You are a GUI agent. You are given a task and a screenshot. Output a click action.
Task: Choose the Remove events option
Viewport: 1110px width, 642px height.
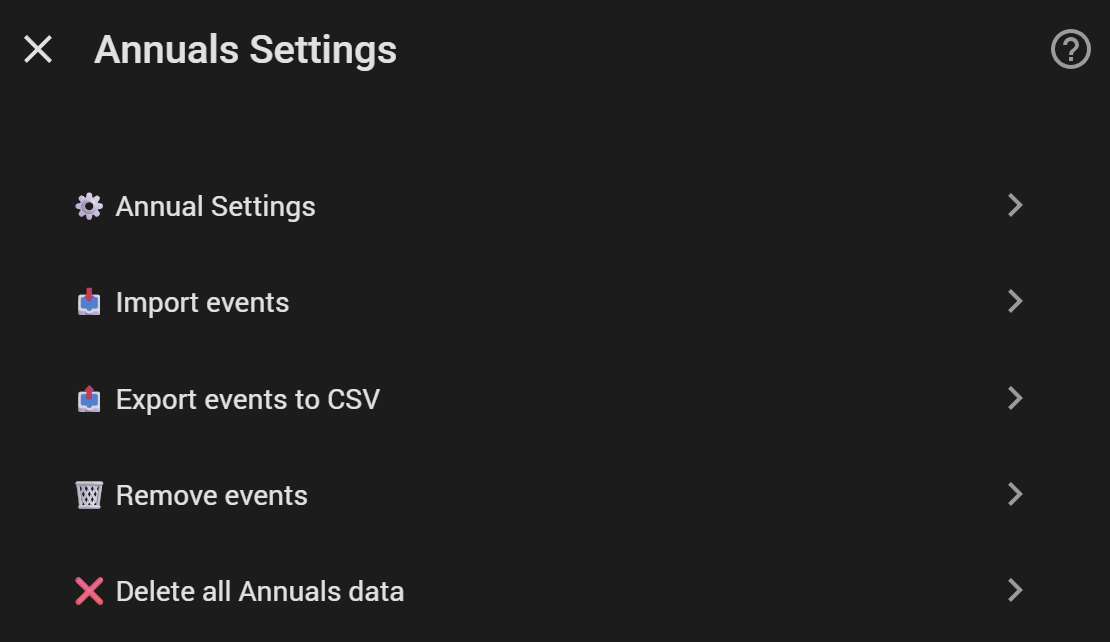click(212, 495)
